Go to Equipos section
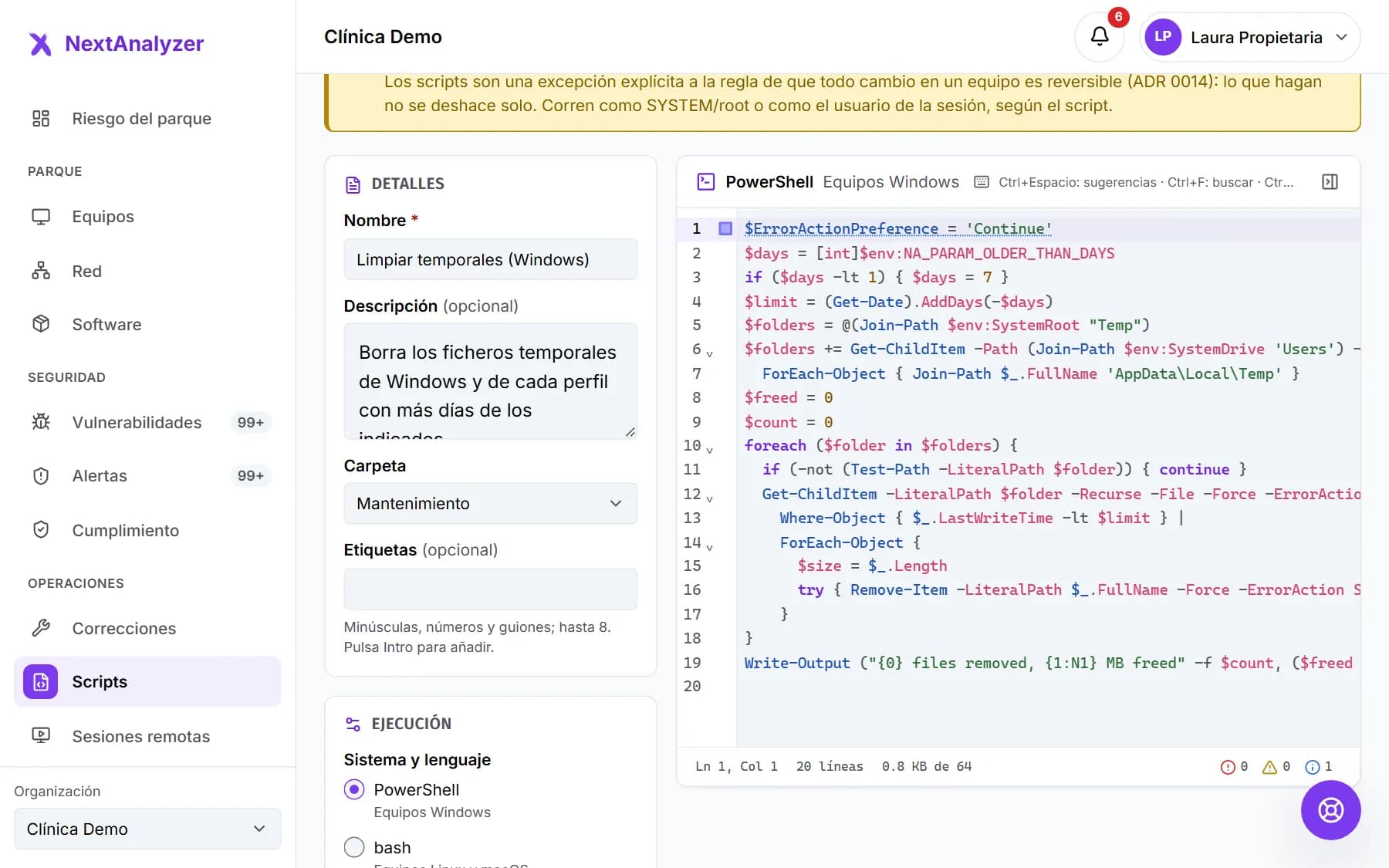1389x868 pixels. [x=147, y=216]
